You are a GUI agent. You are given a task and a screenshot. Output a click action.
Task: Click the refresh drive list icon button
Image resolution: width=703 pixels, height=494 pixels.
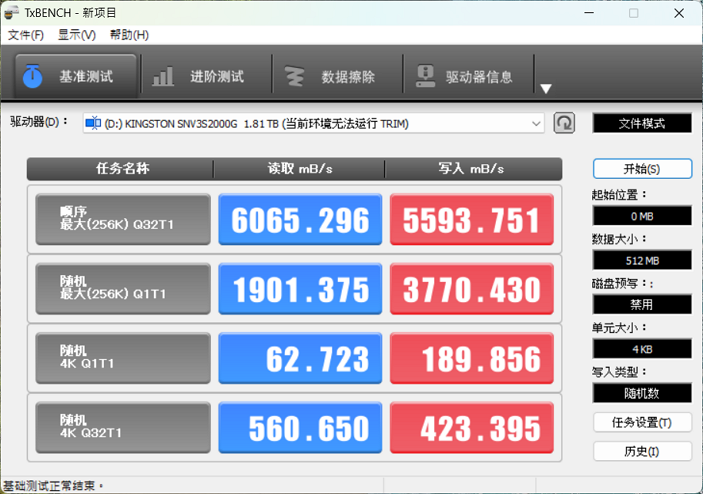tap(564, 123)
